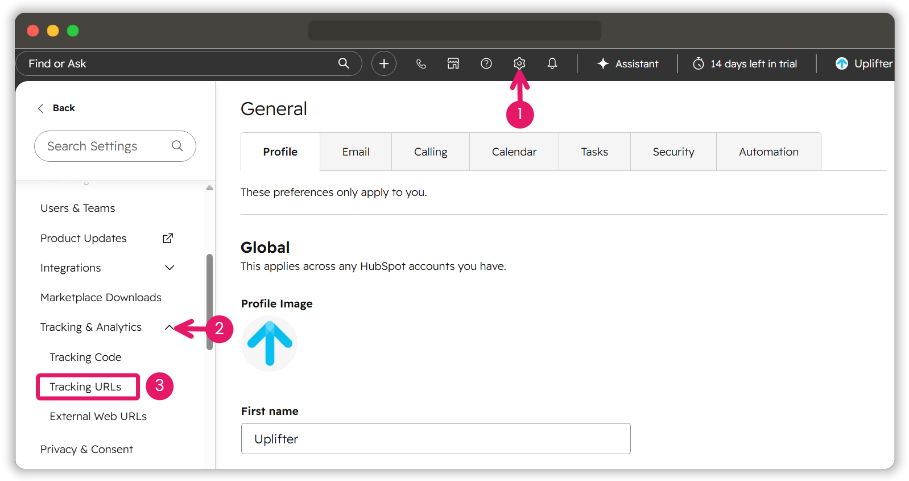Viewport: 909px width, 481px height.
Task: Click the sidebar scroll up arrow
Action: [209, 188]
